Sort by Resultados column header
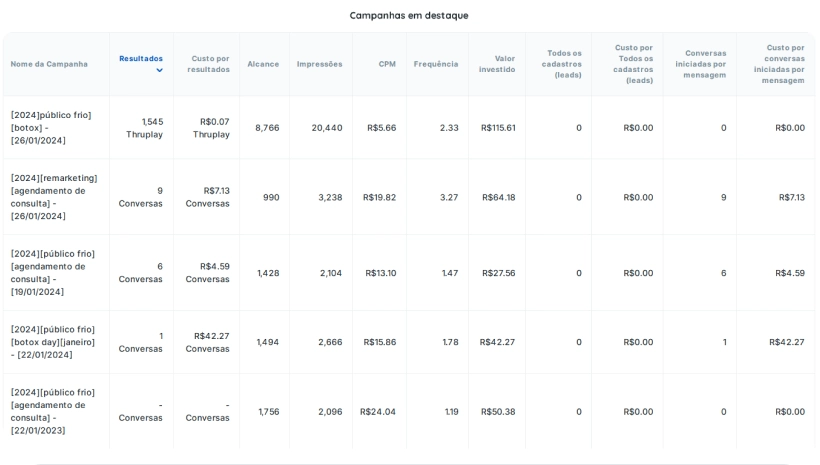820x465 pixels. tap(141, 58)
